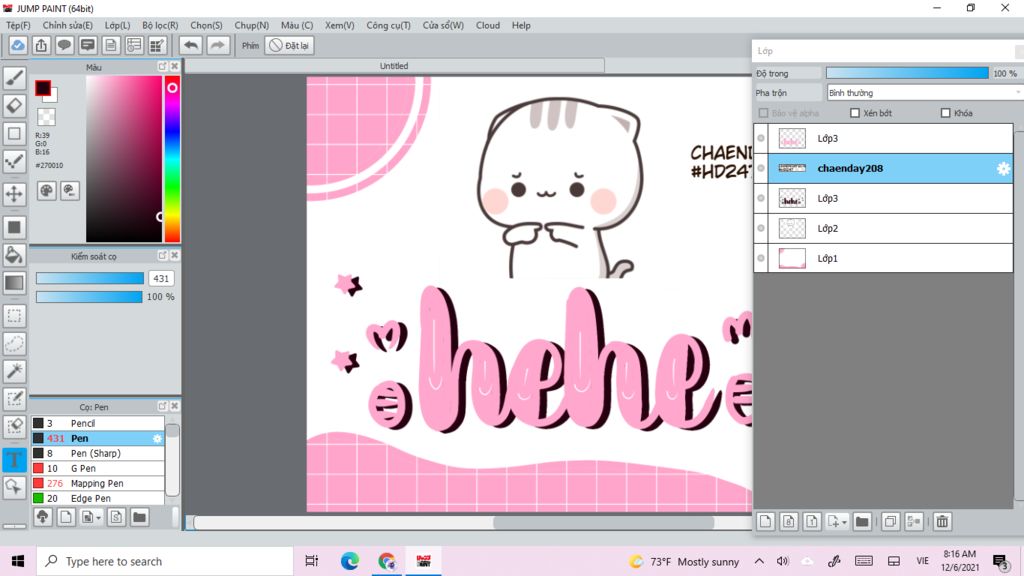1024x576 pixels.
Task: Redo the action
Action: 217,45
